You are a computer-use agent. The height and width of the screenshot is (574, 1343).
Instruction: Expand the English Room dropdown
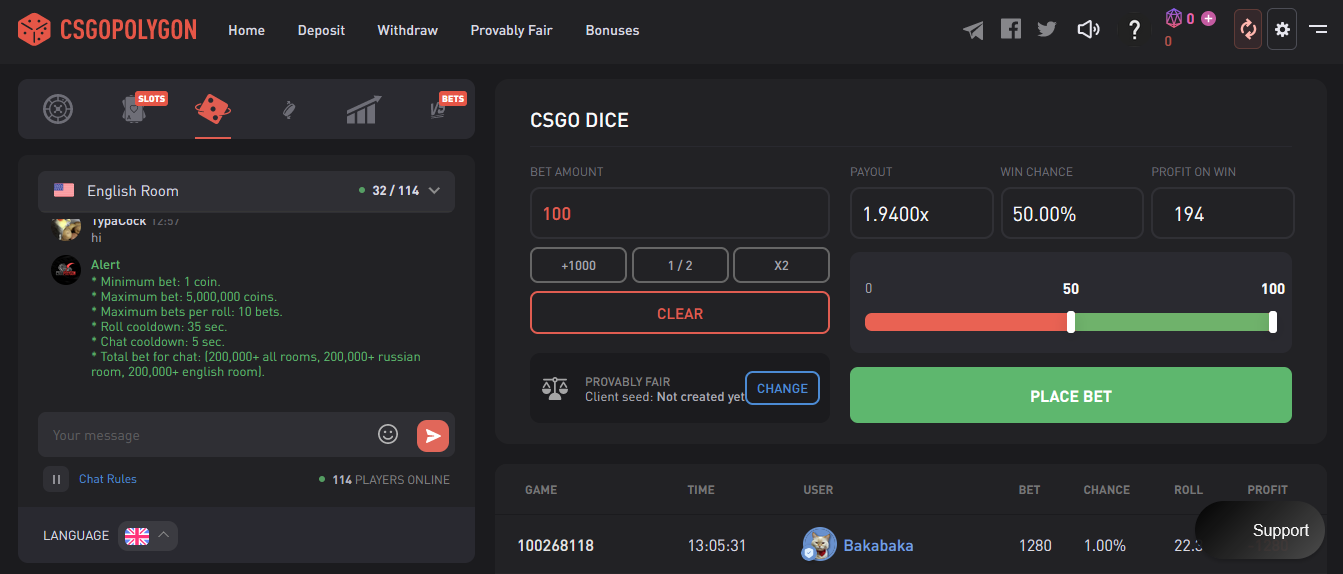coord(246,191)
